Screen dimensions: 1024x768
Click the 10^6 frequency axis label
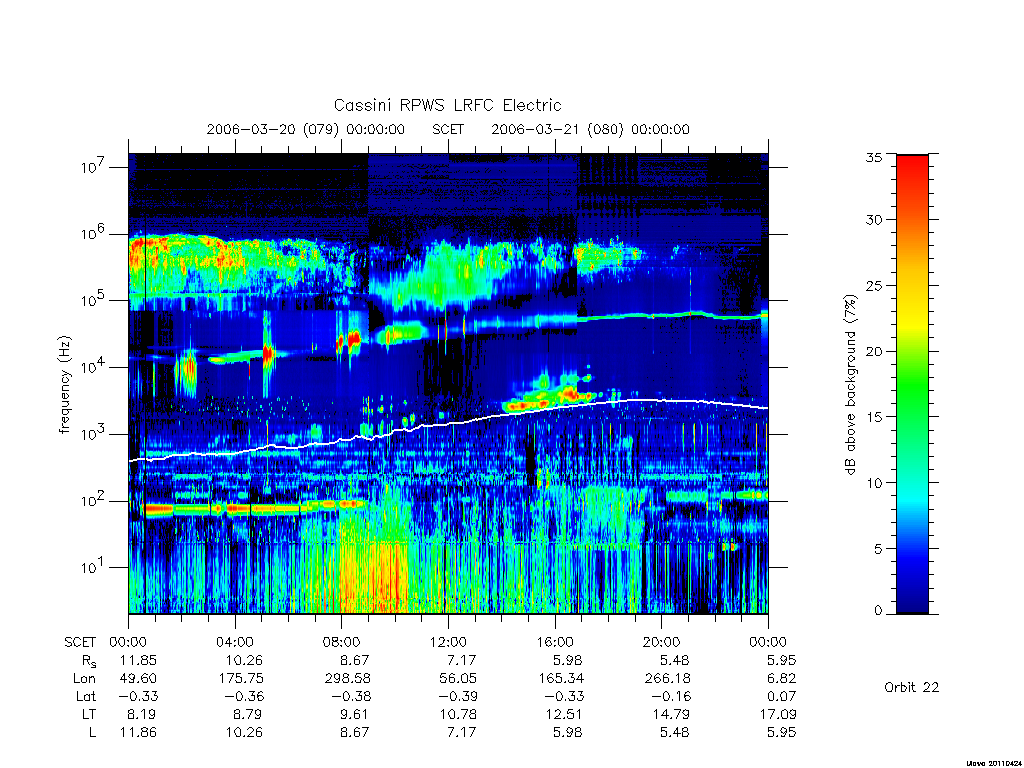(x=93, y=234)
